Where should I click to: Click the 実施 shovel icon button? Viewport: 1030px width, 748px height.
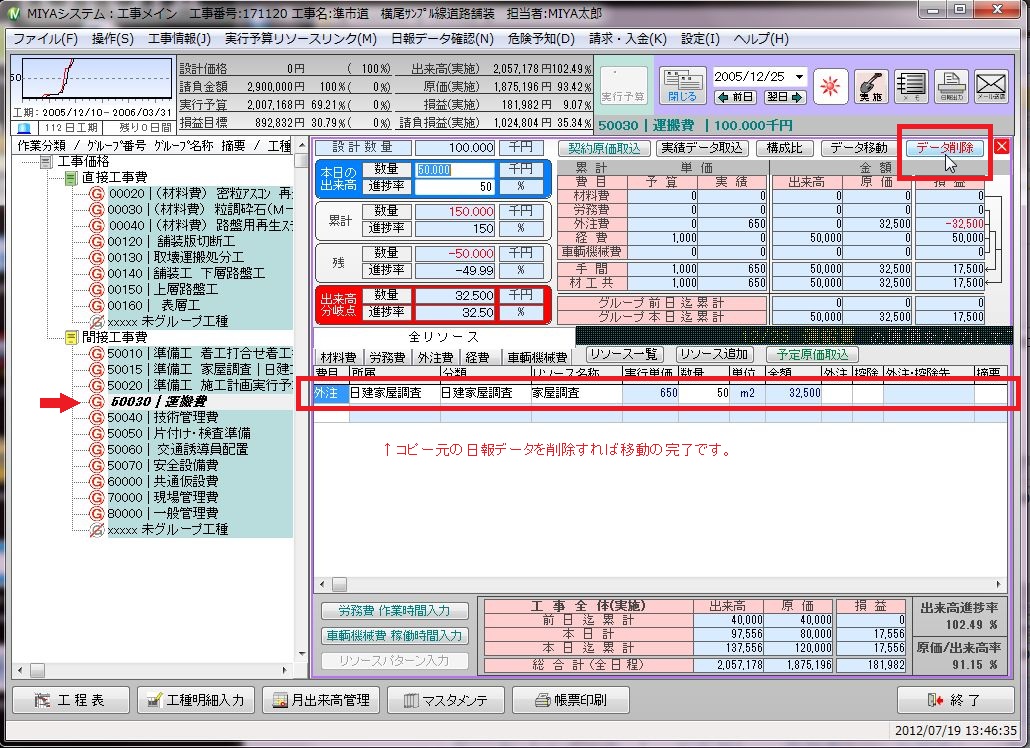point(871,86)
